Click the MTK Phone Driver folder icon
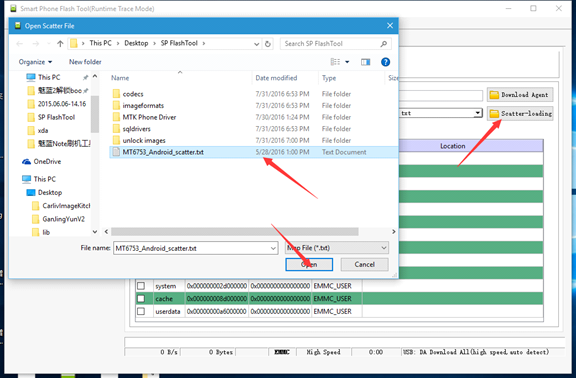Screen dimensions: 576x378 click(x=116, y=117)
